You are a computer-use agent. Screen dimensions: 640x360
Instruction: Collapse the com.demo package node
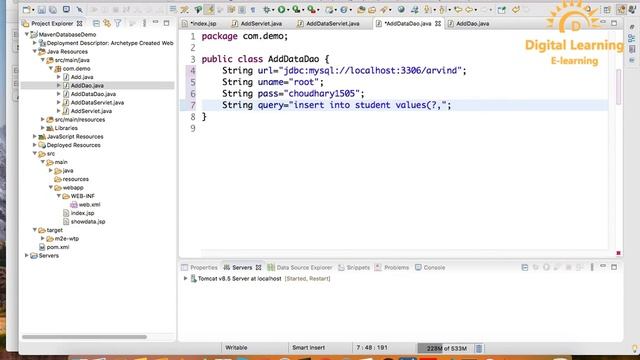point(51,69)
